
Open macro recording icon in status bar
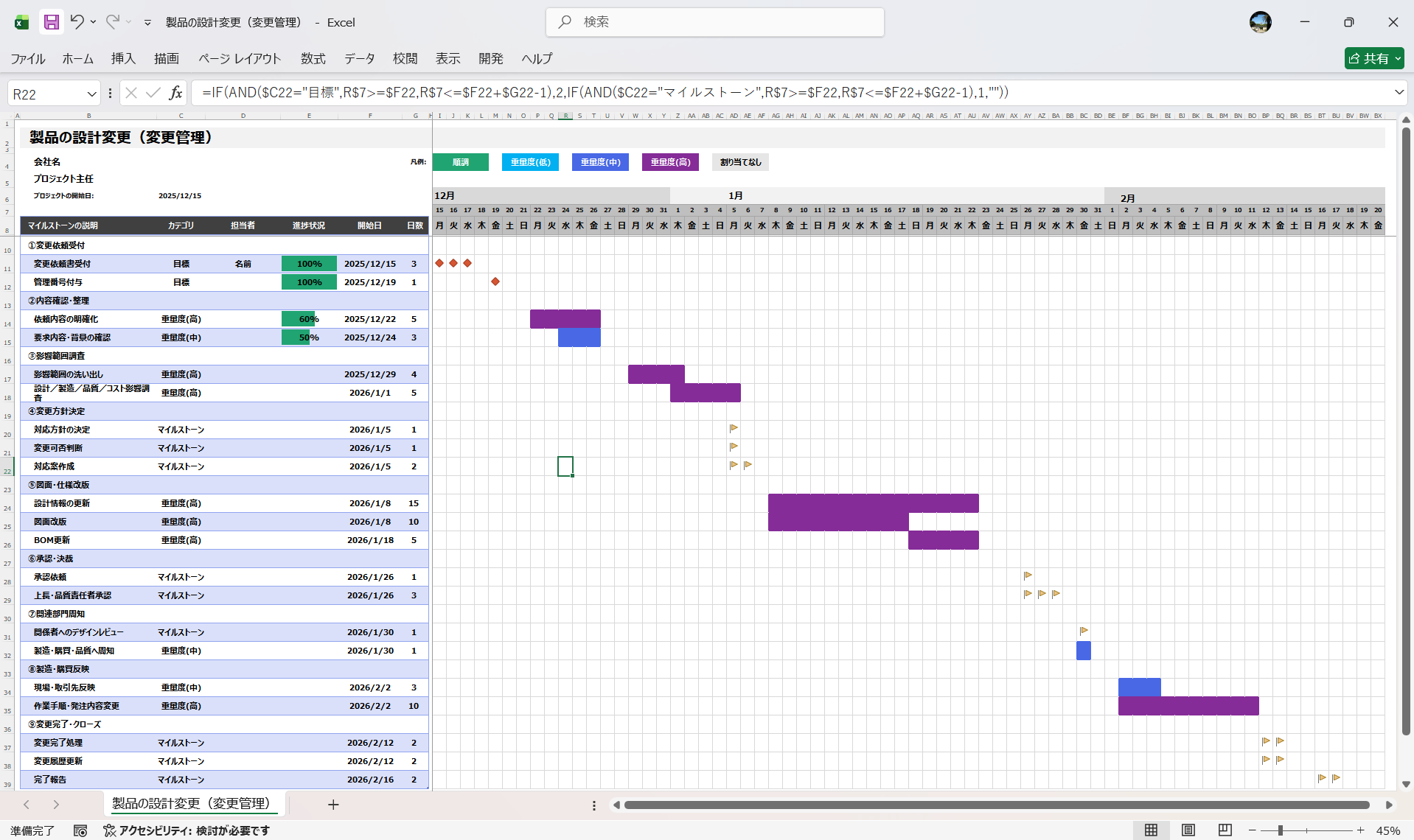tap(80, 830)
